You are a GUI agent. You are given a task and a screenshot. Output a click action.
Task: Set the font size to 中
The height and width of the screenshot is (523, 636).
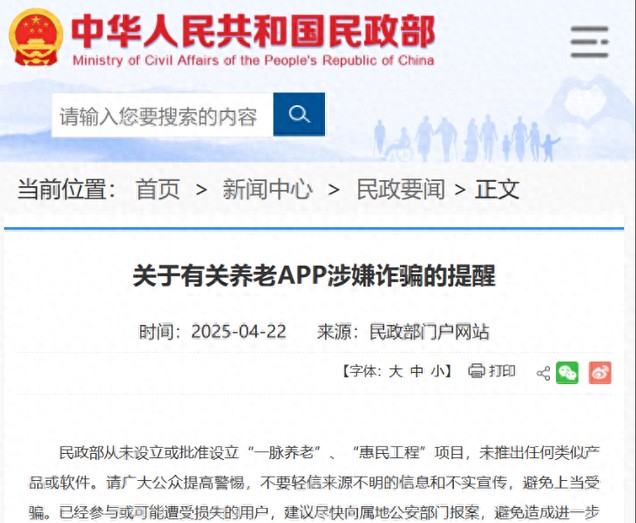[417, 371]
